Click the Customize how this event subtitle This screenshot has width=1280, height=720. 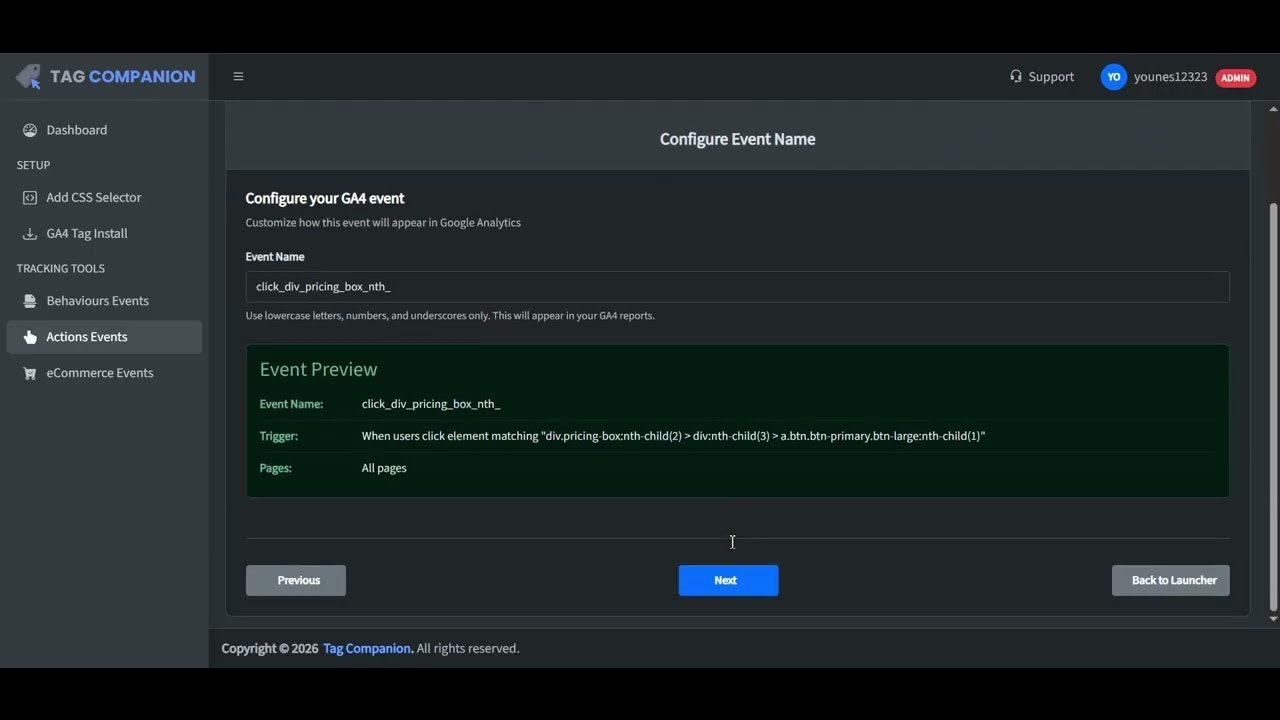click(383, 222)
